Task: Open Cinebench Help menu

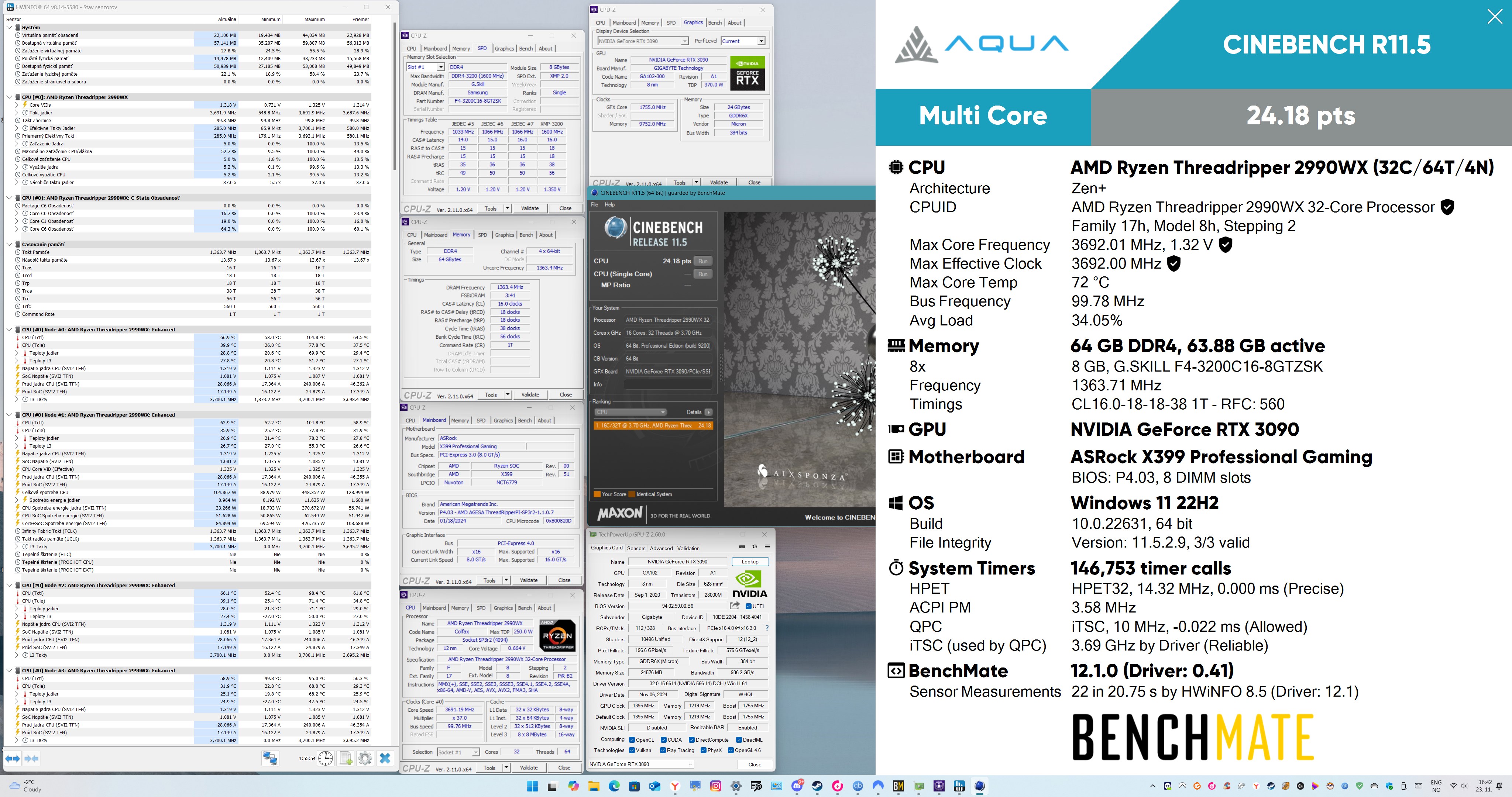Action: [610, 205]
